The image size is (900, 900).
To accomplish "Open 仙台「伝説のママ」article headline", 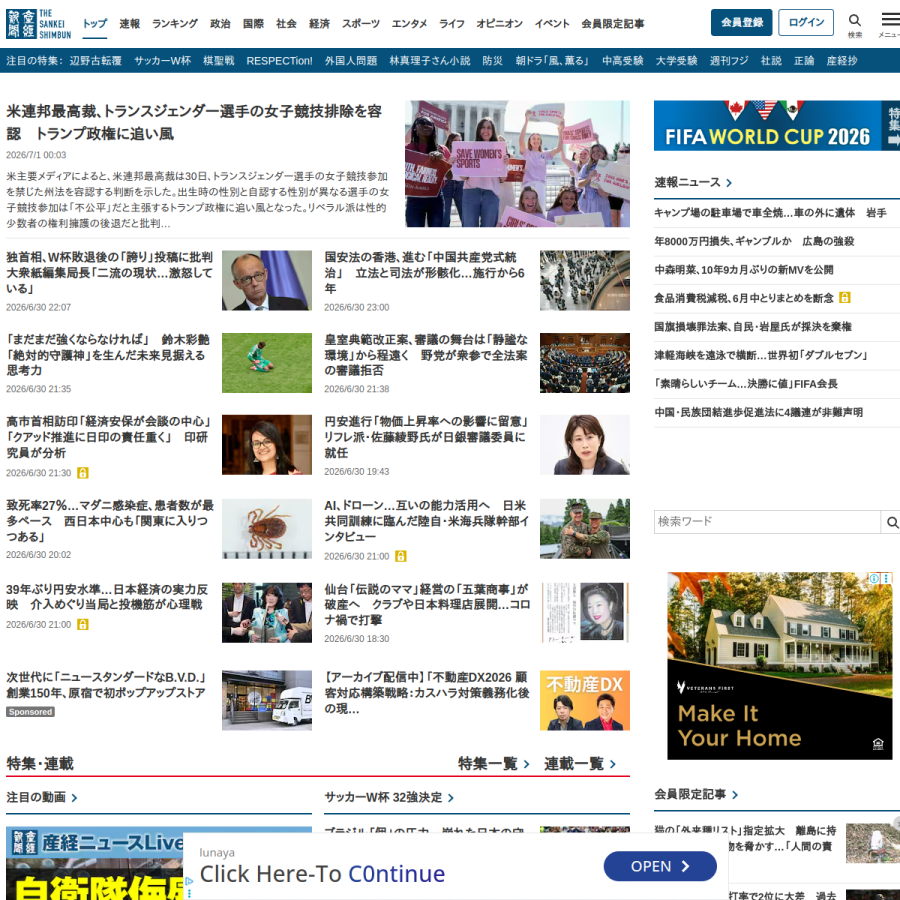I will click(x=427, y=605).
